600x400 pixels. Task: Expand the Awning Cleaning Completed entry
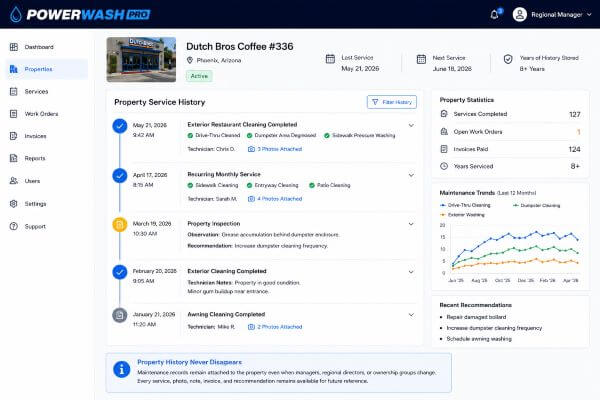point(411,315)
